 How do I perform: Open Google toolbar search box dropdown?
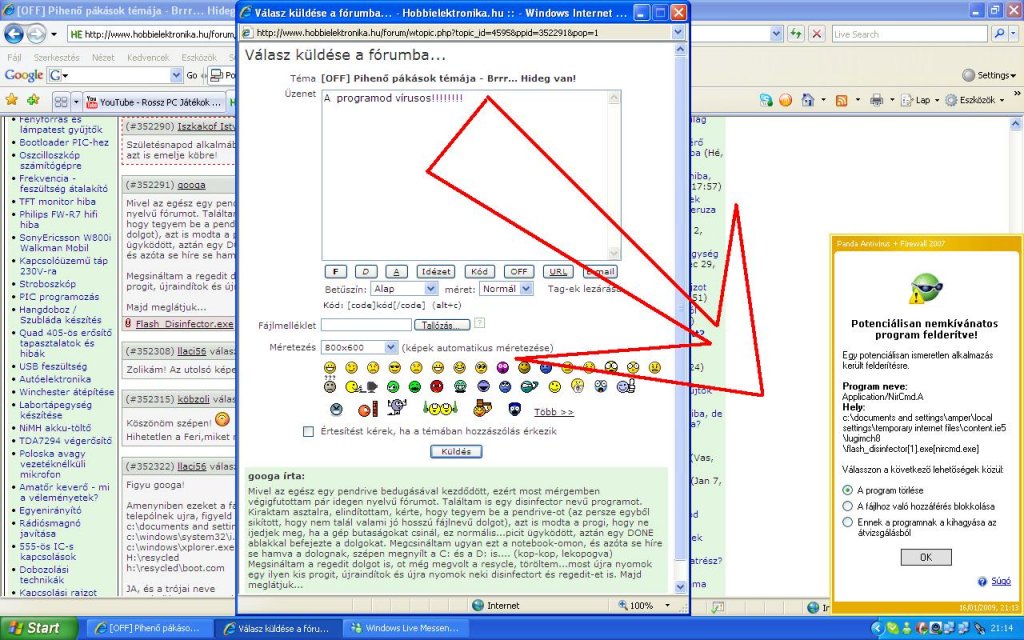click(x=176, y=75)
